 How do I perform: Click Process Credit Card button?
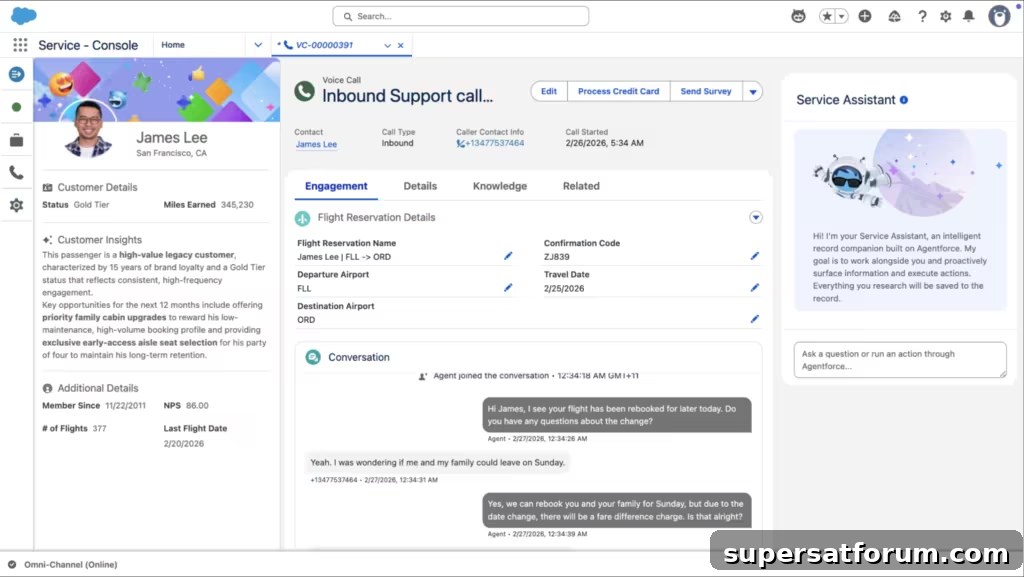pyautogui.click(x=618, y=91)
